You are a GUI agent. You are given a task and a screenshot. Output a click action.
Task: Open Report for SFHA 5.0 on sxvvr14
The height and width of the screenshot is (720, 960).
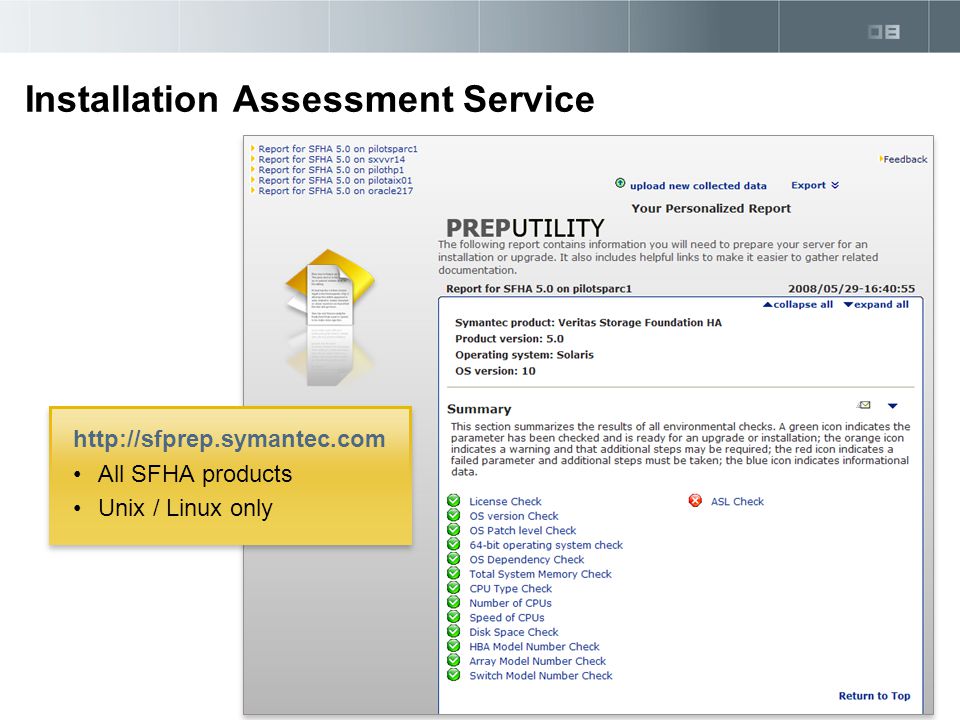[331, 159]
